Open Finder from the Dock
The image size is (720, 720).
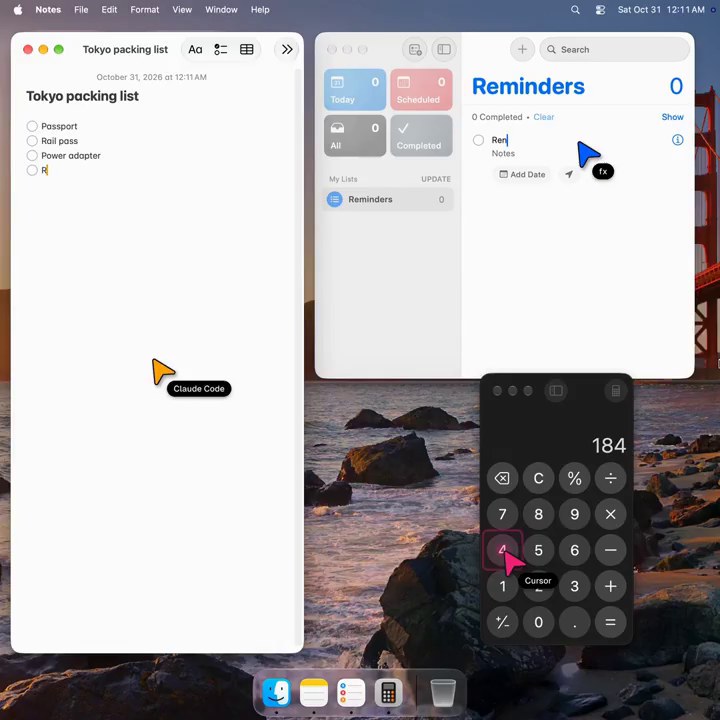point(277,693)
